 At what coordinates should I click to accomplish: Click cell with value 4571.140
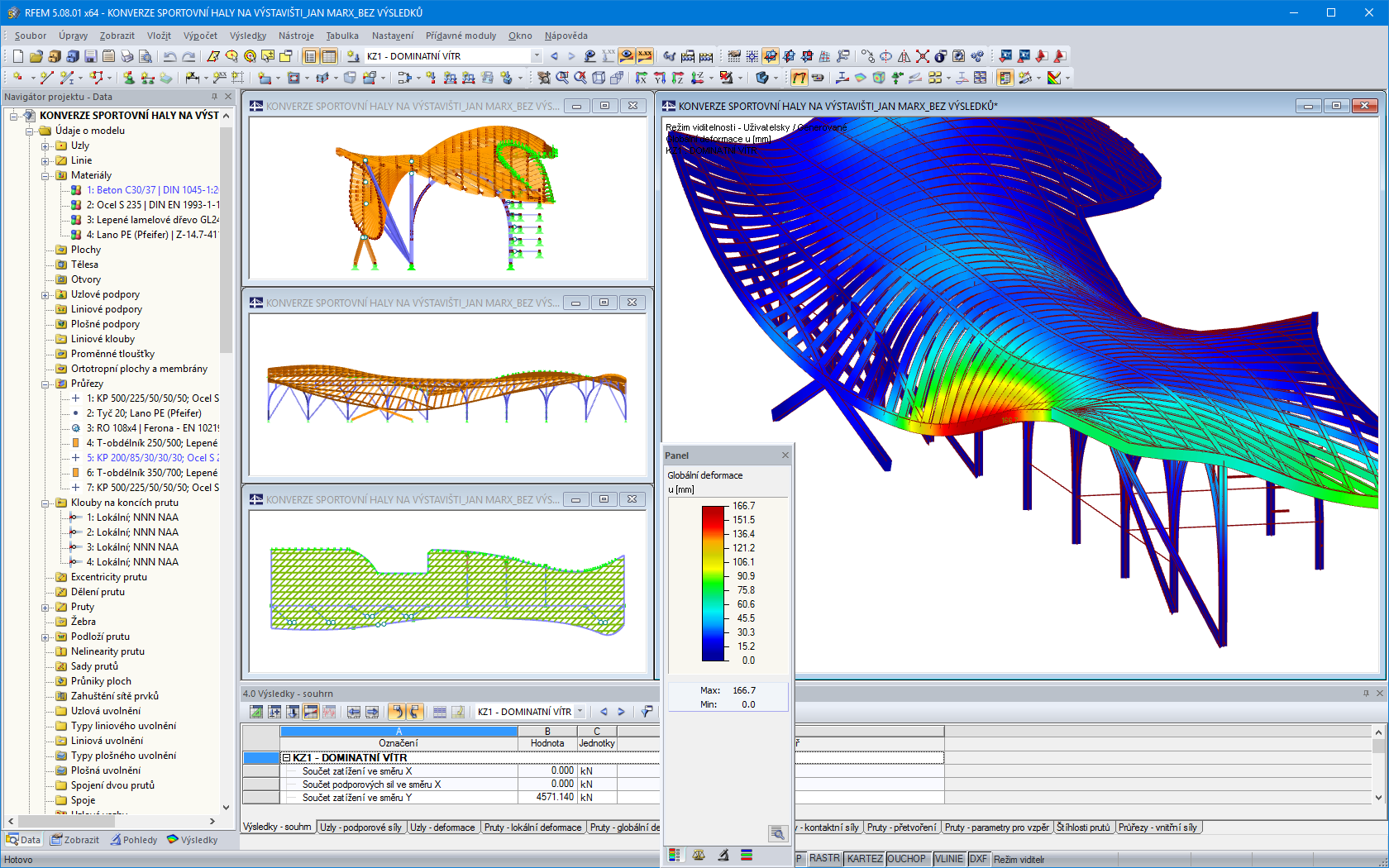tap(547, 798)
